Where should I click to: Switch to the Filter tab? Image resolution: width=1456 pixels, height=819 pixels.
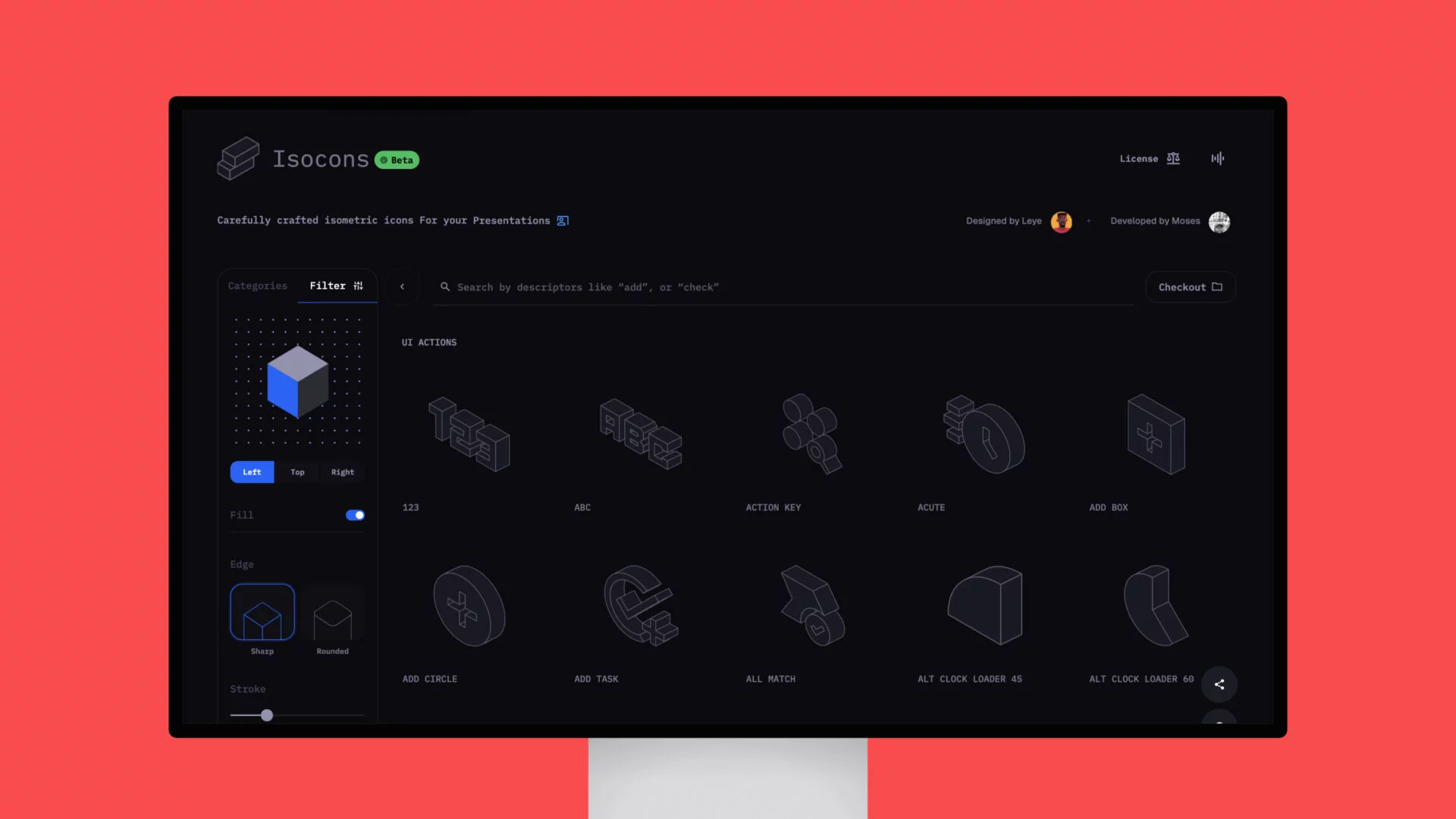point(336,285)
